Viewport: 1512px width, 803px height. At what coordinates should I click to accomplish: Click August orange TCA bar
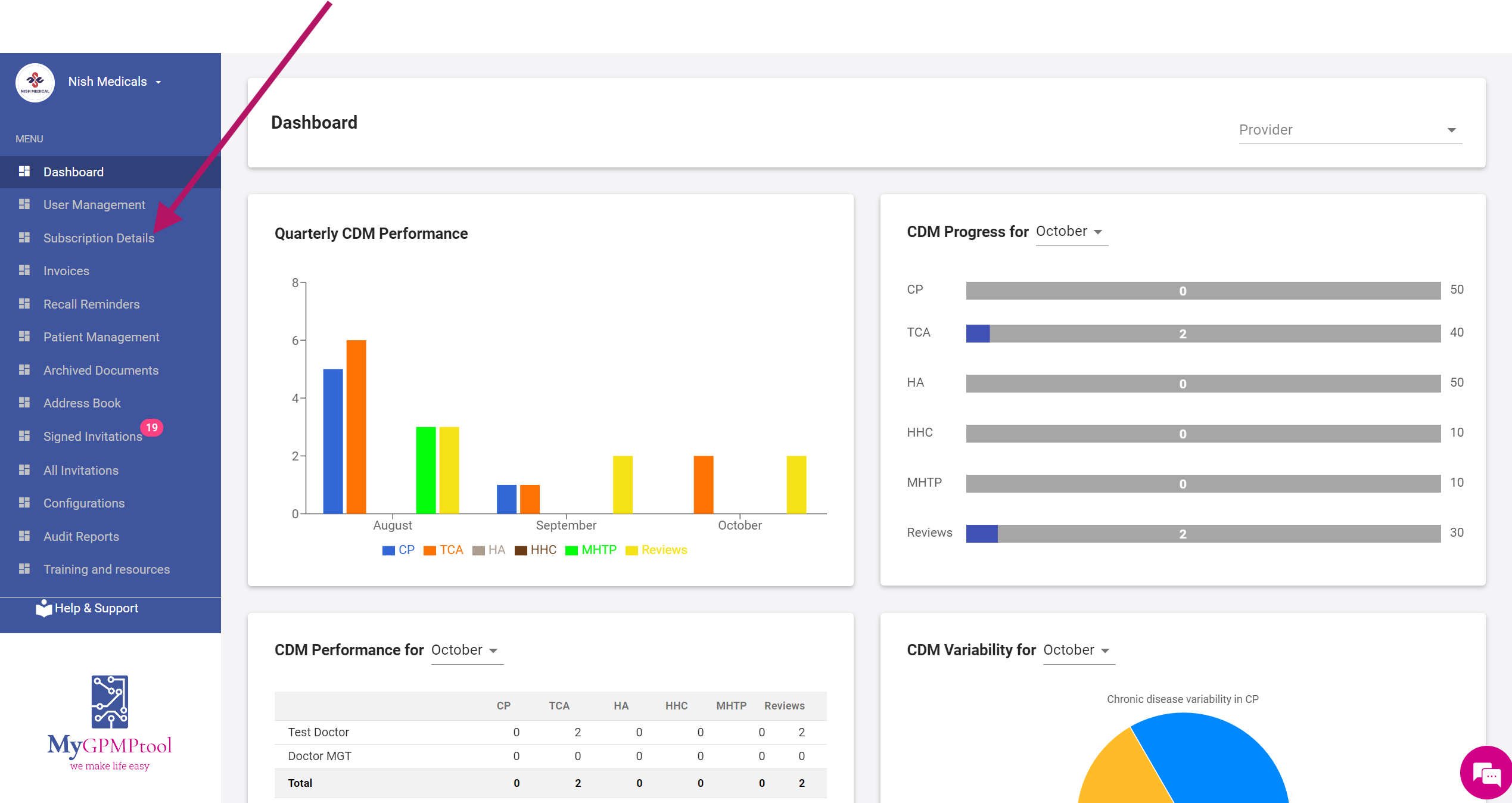coord(356,427)
